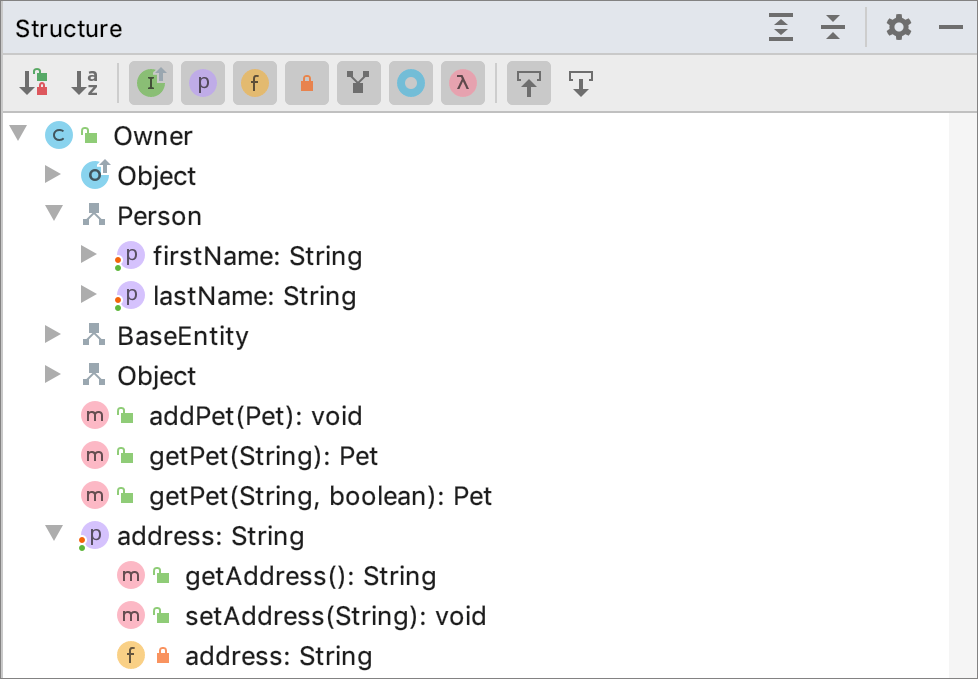This screenshot has width=978, height=679.
Task: Click the Expand All icon
Action: (781, 27)
